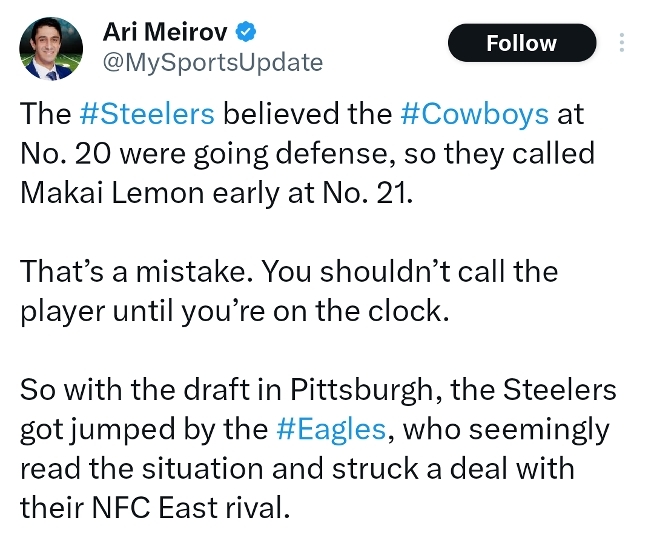The height and width of the screenshot is (535, 645).
Task: Open the #Cowboys hashtag
Action: point(474,113)
